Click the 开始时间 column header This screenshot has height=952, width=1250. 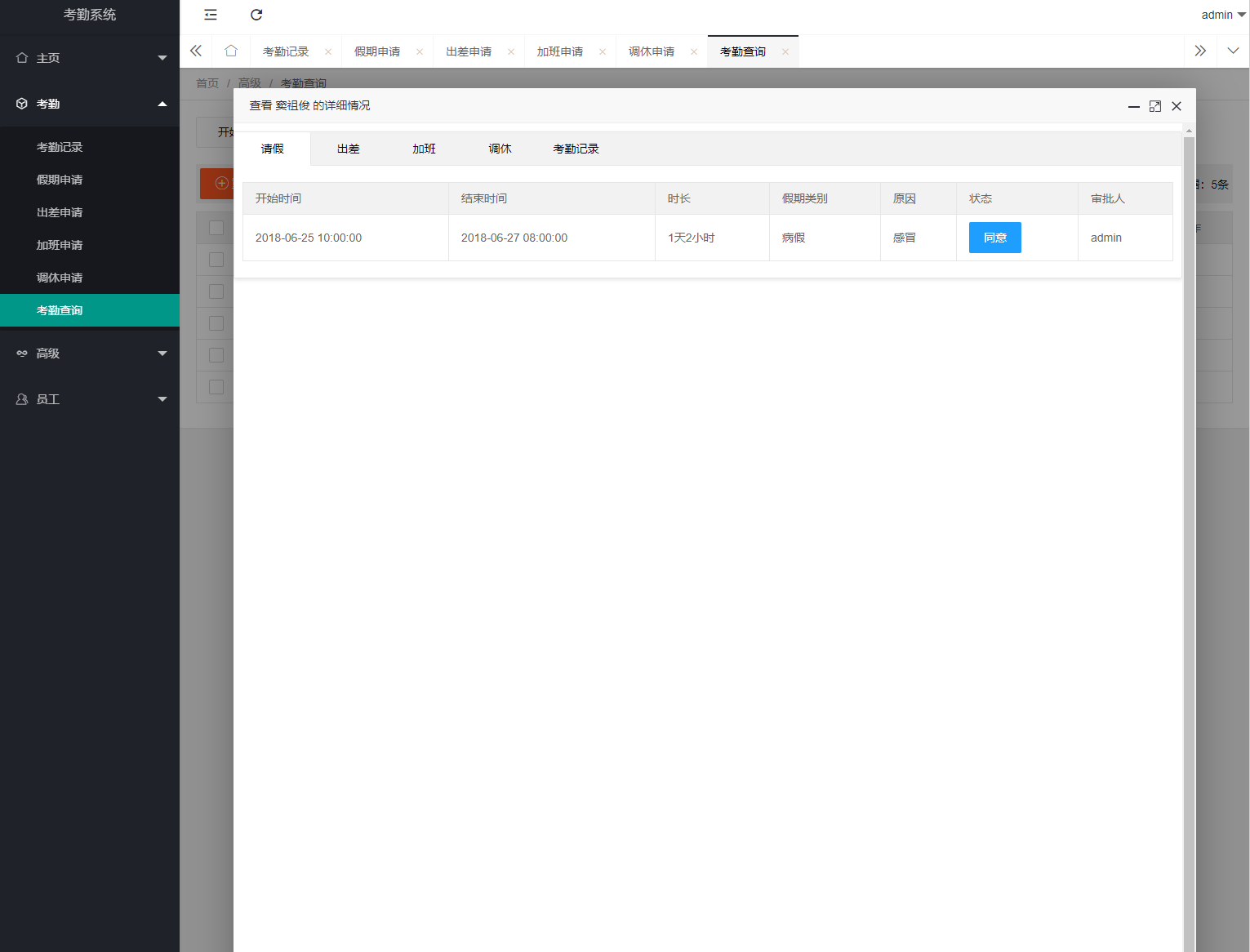point(345,198)
